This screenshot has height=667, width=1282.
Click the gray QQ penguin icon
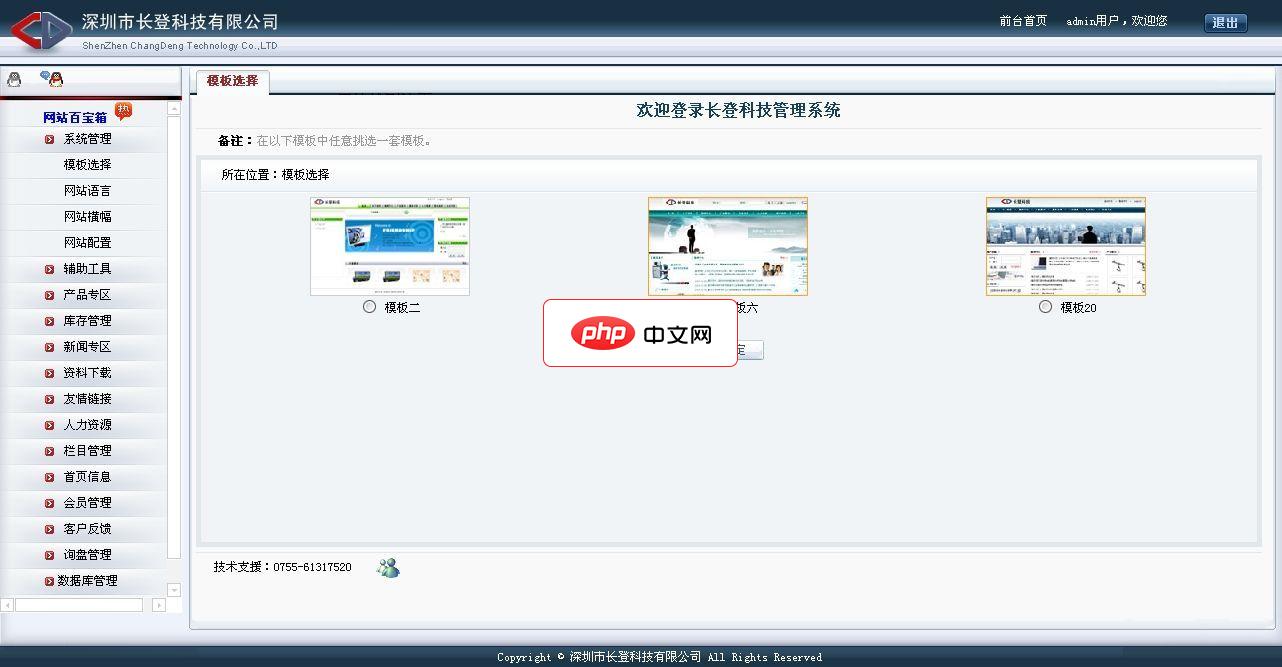pyautogui.click(x=14, y=79)
